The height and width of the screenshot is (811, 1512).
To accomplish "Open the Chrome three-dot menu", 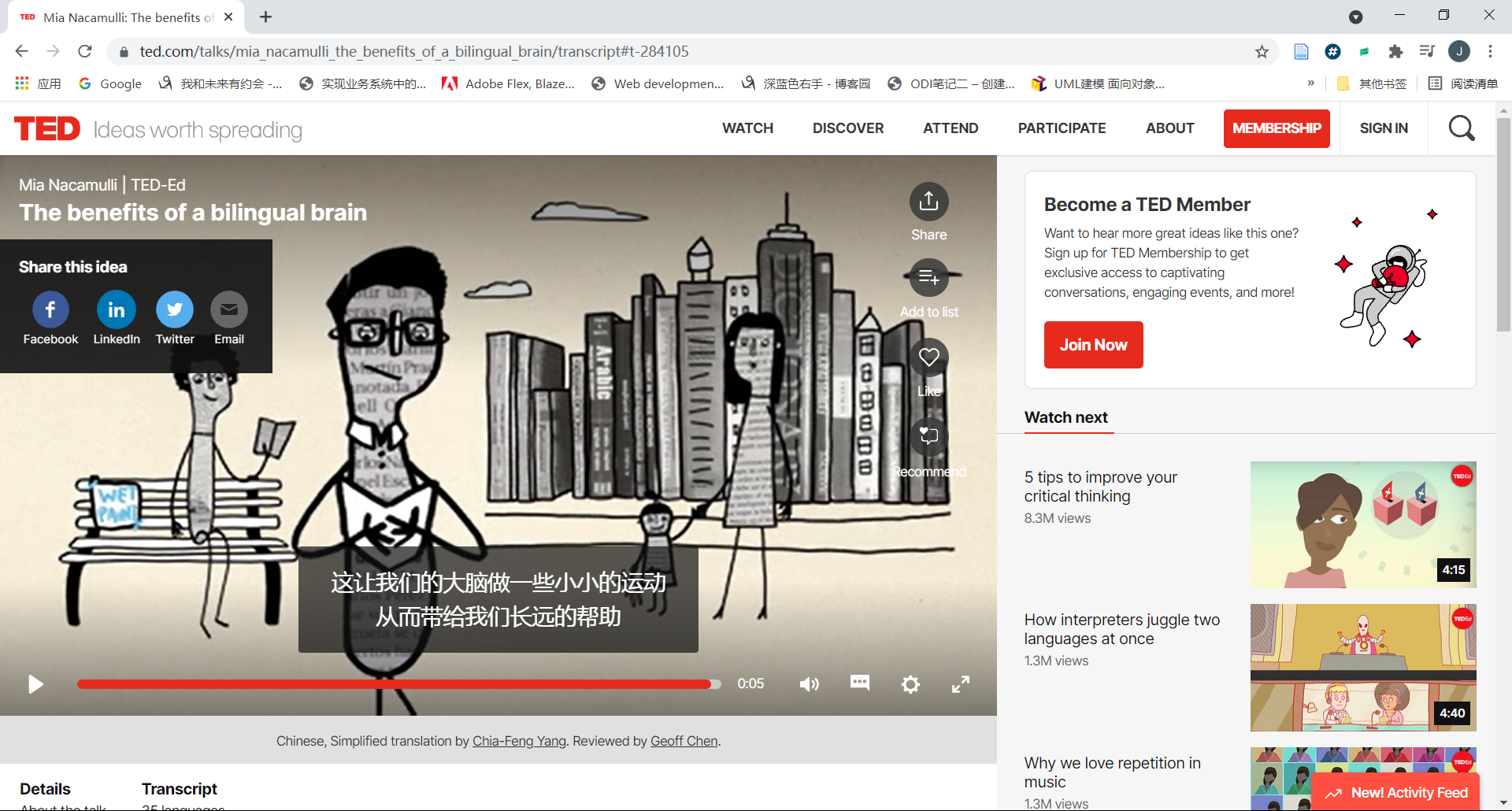I will (1490, 51).
